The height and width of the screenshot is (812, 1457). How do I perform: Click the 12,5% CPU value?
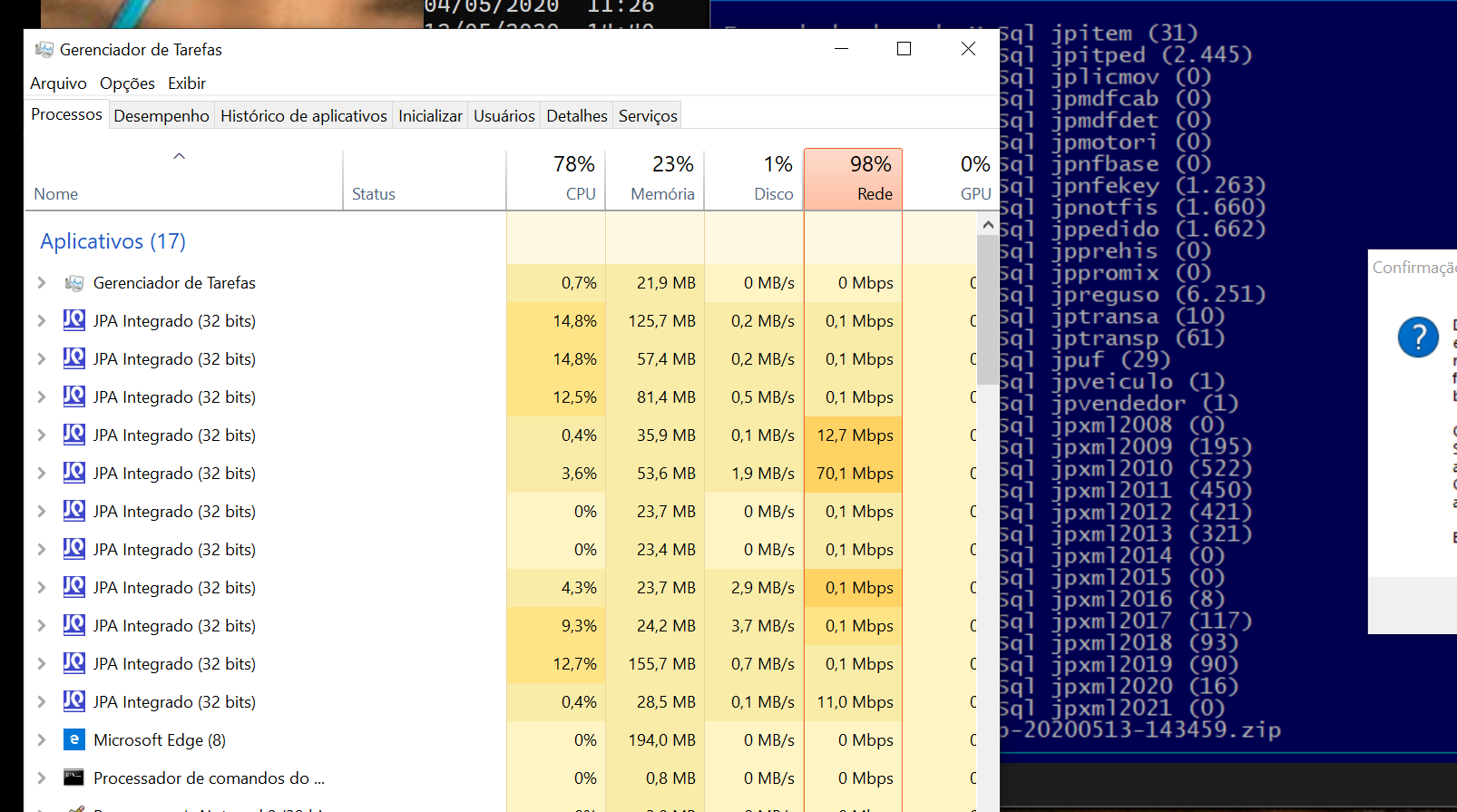point(575,397)
